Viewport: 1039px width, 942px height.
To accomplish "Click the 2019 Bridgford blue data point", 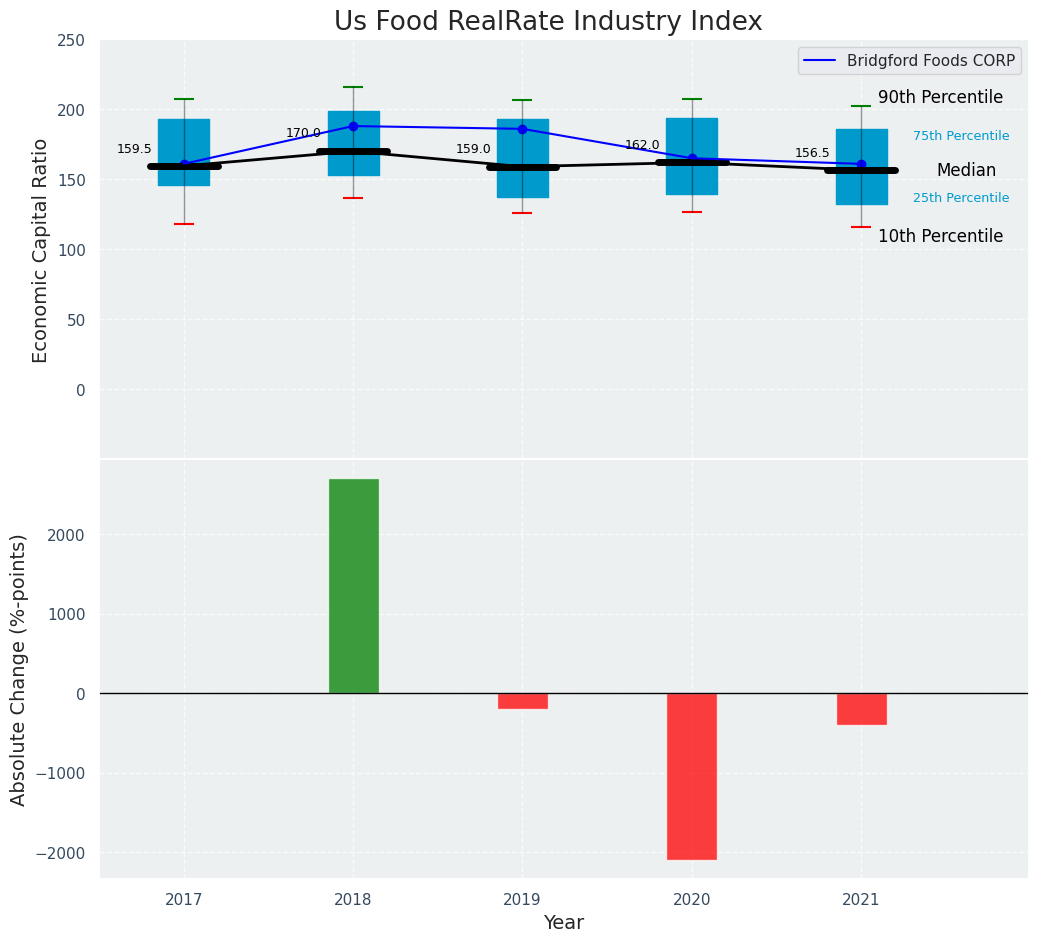I will pos(522,129).
